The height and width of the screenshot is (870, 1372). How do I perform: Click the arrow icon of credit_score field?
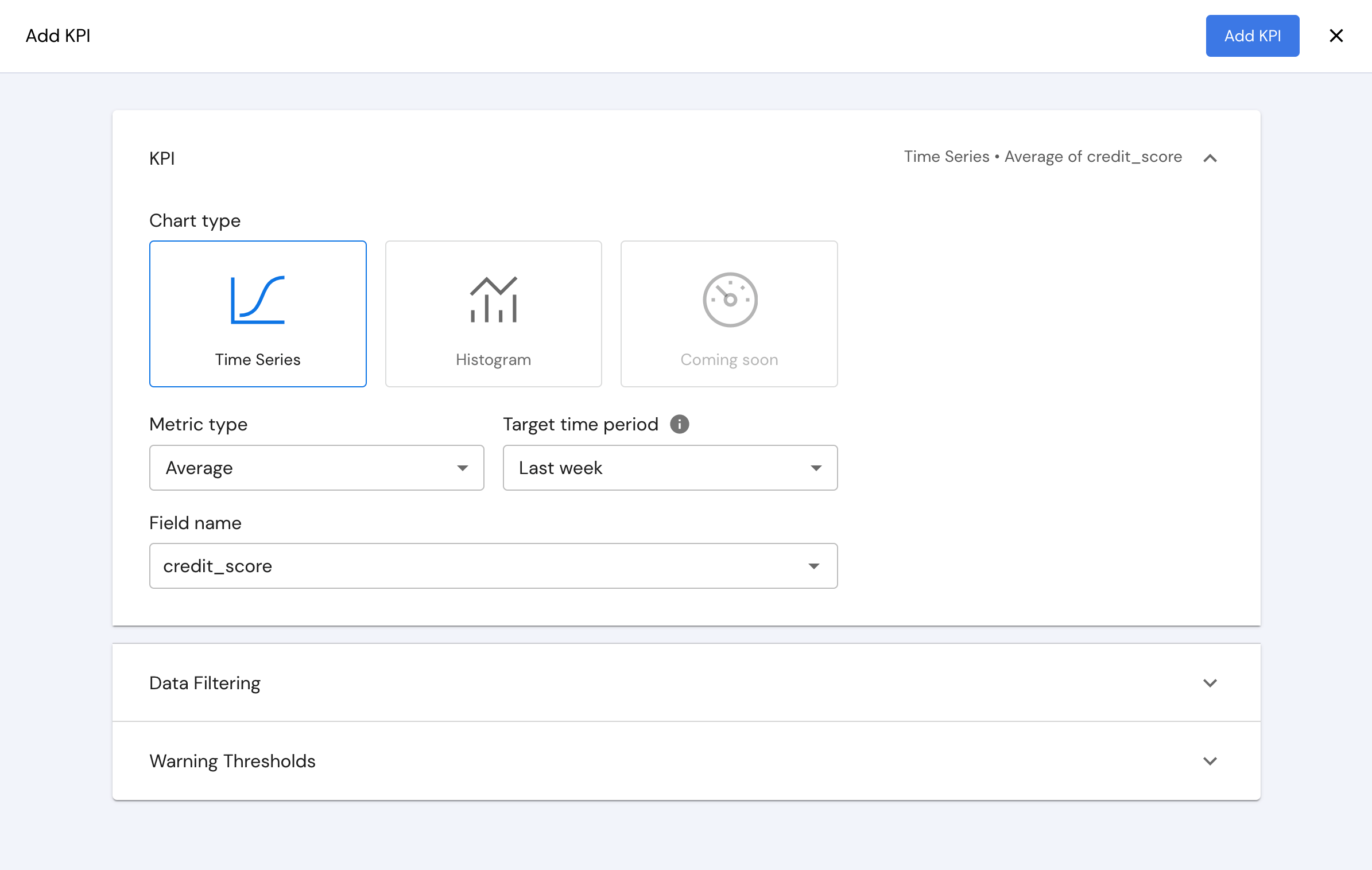pos(813,566)
